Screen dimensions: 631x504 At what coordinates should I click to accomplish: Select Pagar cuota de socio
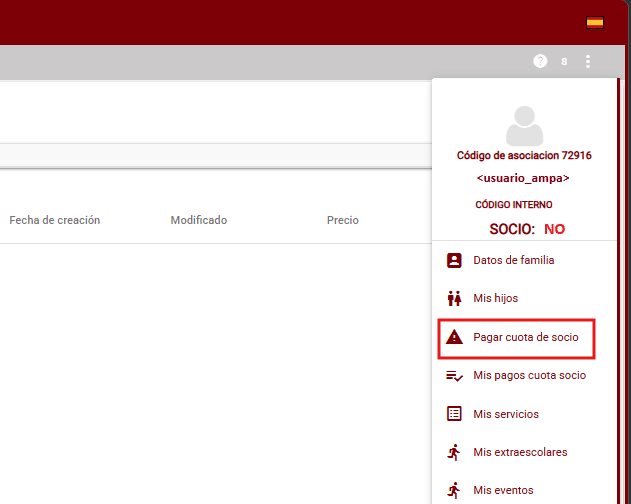tap(525, 338)
